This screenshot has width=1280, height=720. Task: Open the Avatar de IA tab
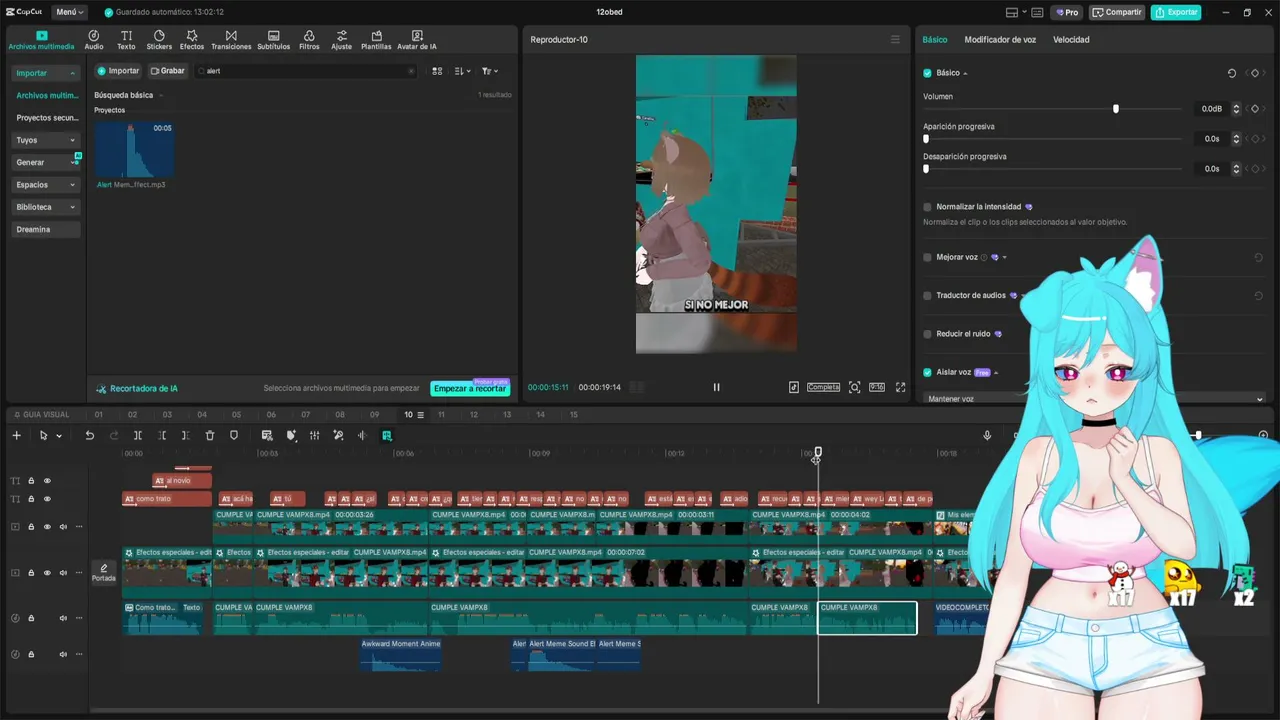coord(417,40)
